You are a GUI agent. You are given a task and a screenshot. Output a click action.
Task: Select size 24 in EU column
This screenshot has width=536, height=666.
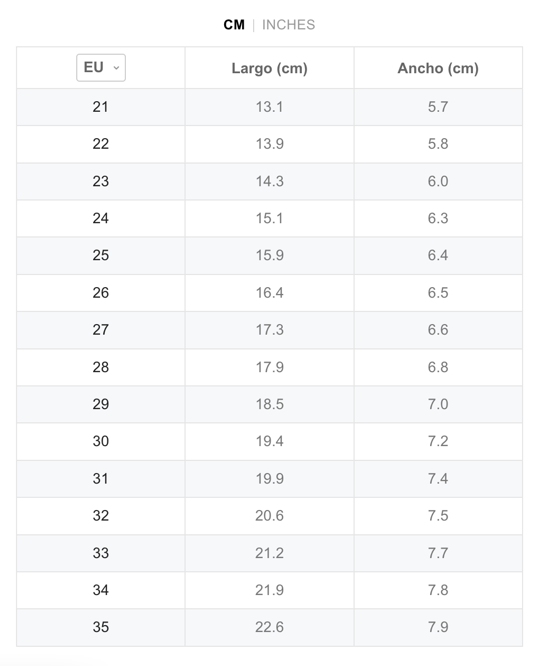tap(101, 218)
